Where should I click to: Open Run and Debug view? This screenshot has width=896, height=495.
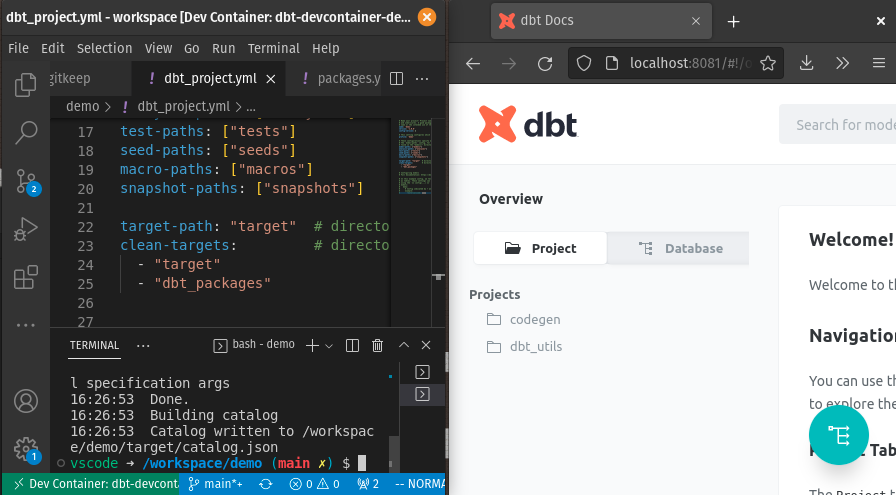(x=25, y=229)
